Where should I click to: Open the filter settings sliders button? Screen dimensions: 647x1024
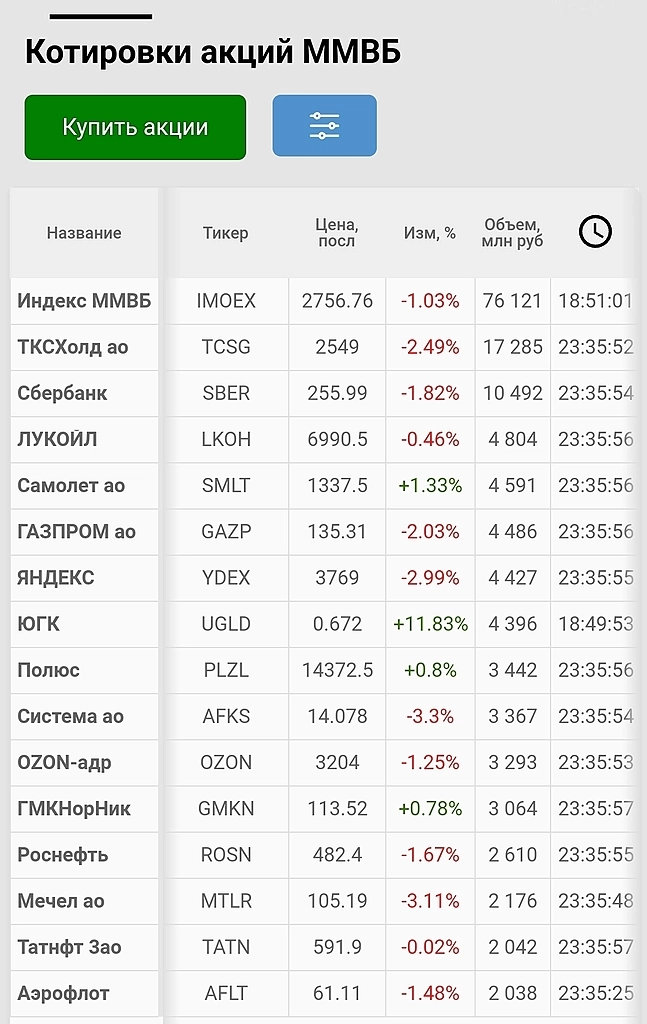324,126
